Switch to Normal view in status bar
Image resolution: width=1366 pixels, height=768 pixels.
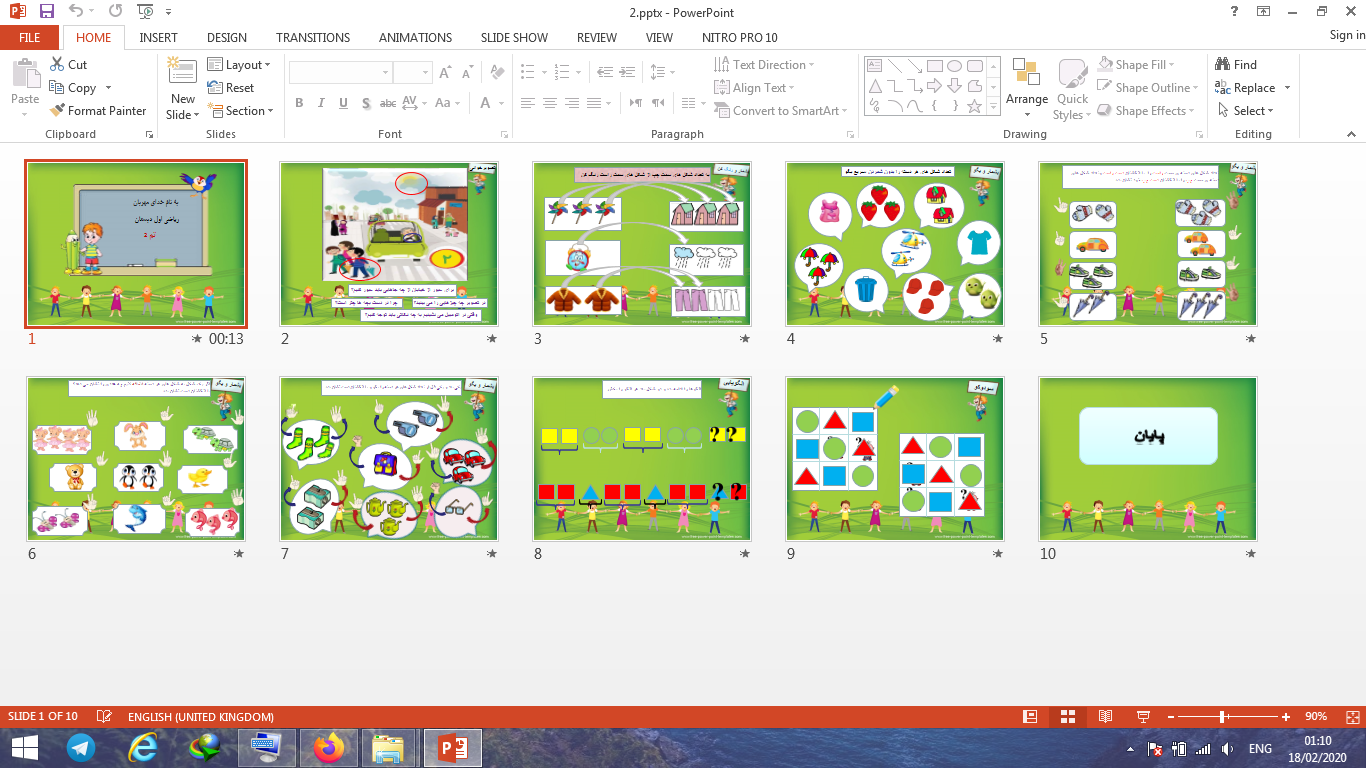(1030, 717)
